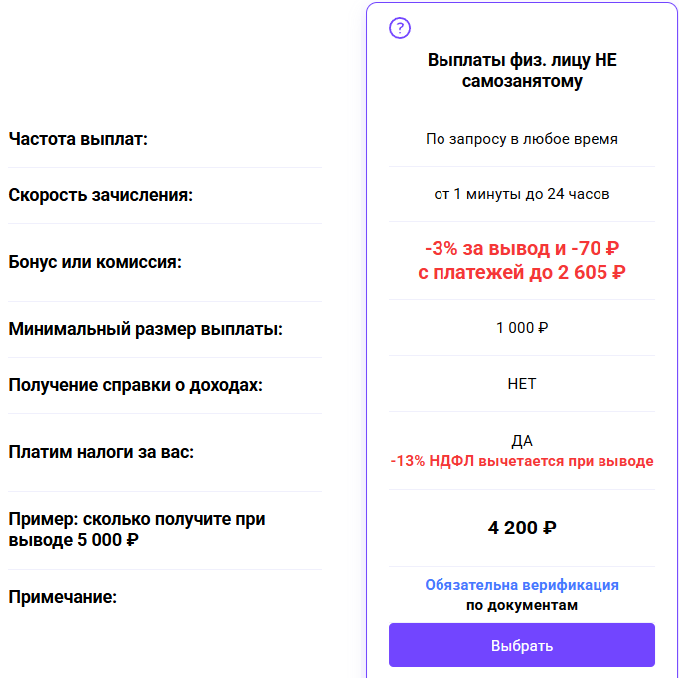Image resolution: width=679 pixels, height=678 pixels.
Task: Click the По запросу в любое время value
Action: click(521, 139)
